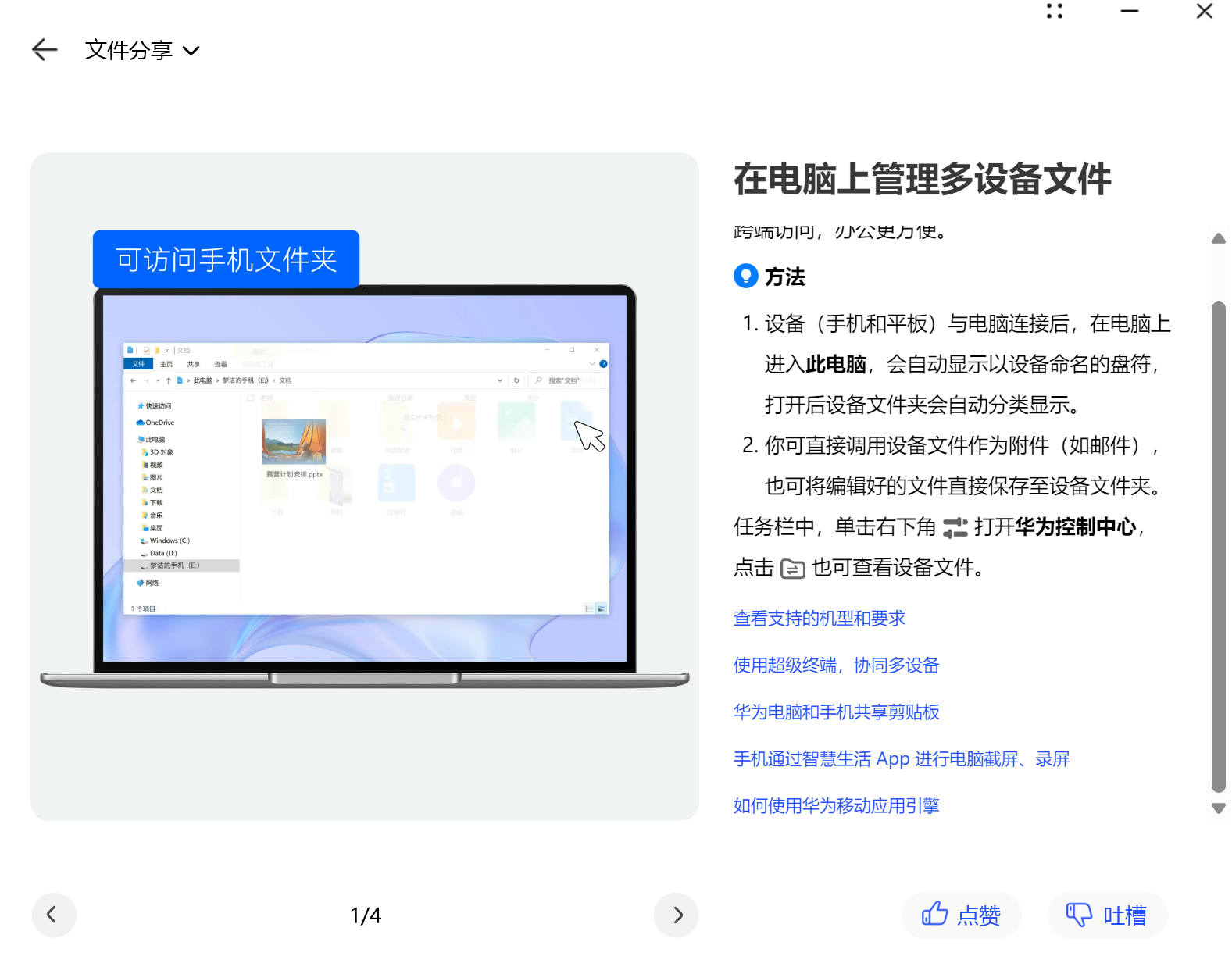Image resolution: width=1232 pixels, height=974 pixels.
Task: Click the 吐槽 dislike button
Action: coord(1107,915)
